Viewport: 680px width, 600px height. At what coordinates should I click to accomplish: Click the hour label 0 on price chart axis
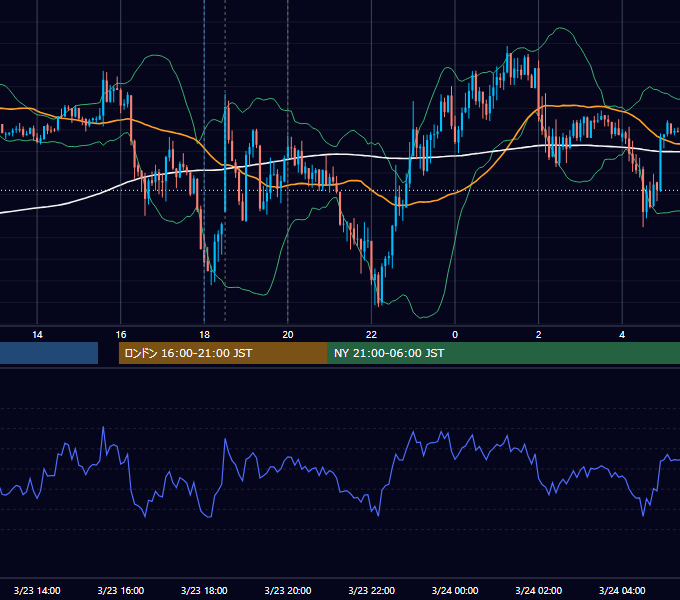coord(455,335)
